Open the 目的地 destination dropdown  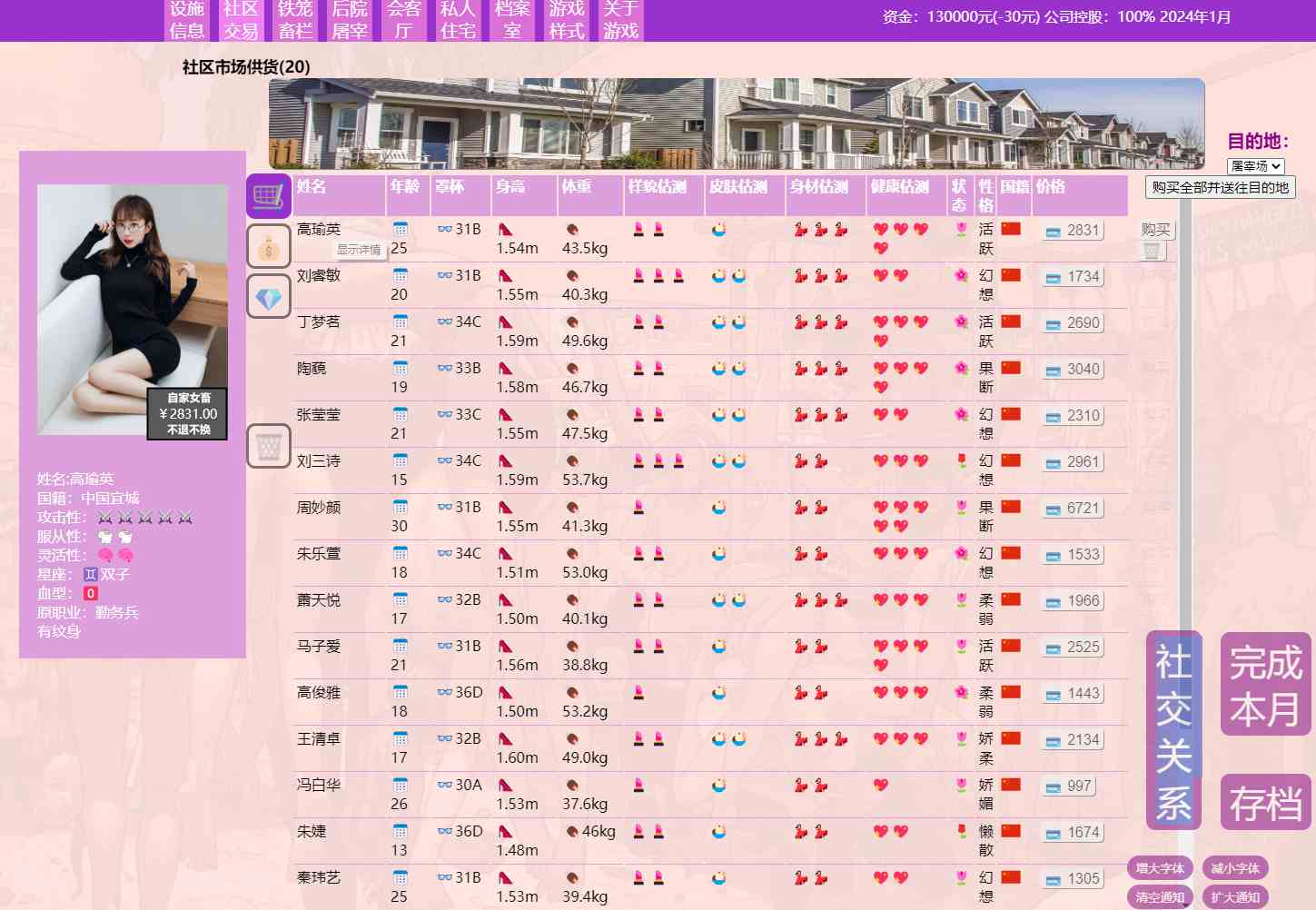(x=1256, y=166)
